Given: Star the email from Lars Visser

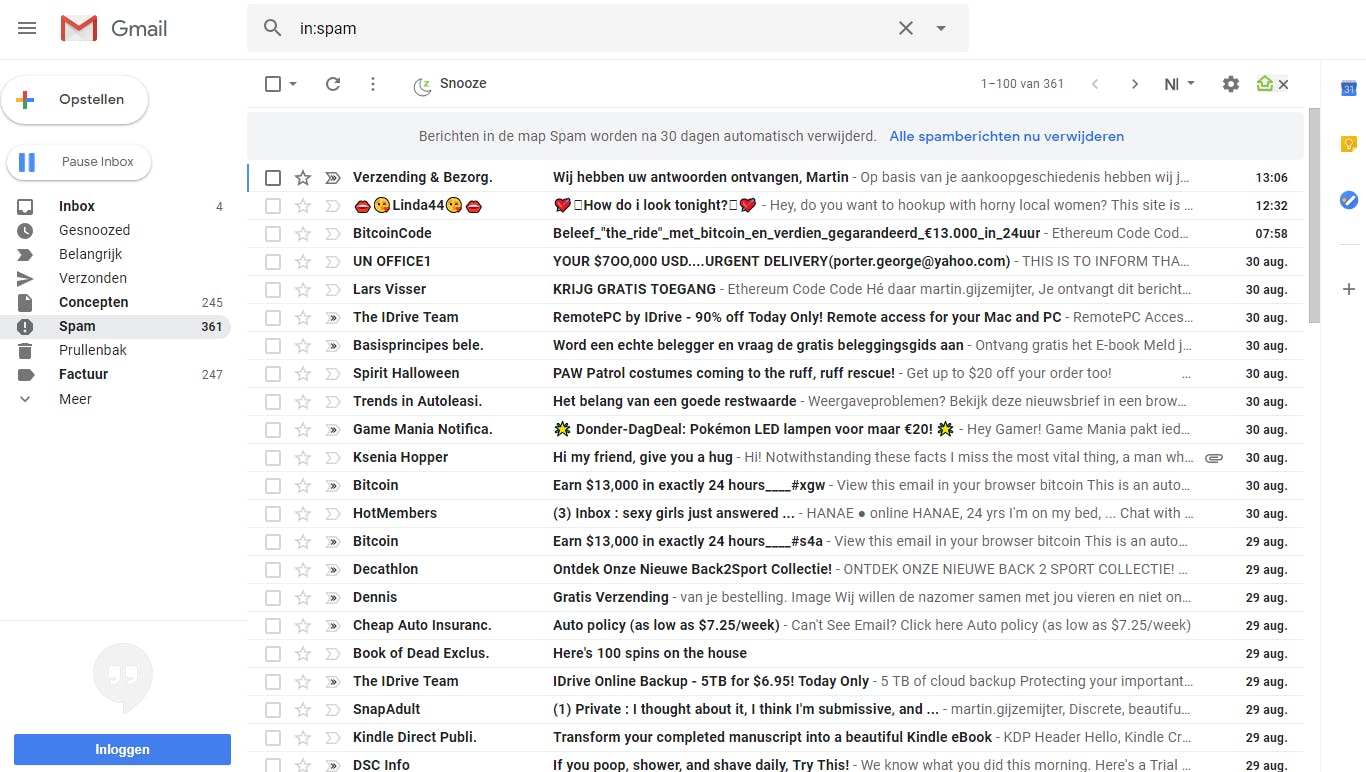Looking at the screenshot, I should [x=303, y=289].
